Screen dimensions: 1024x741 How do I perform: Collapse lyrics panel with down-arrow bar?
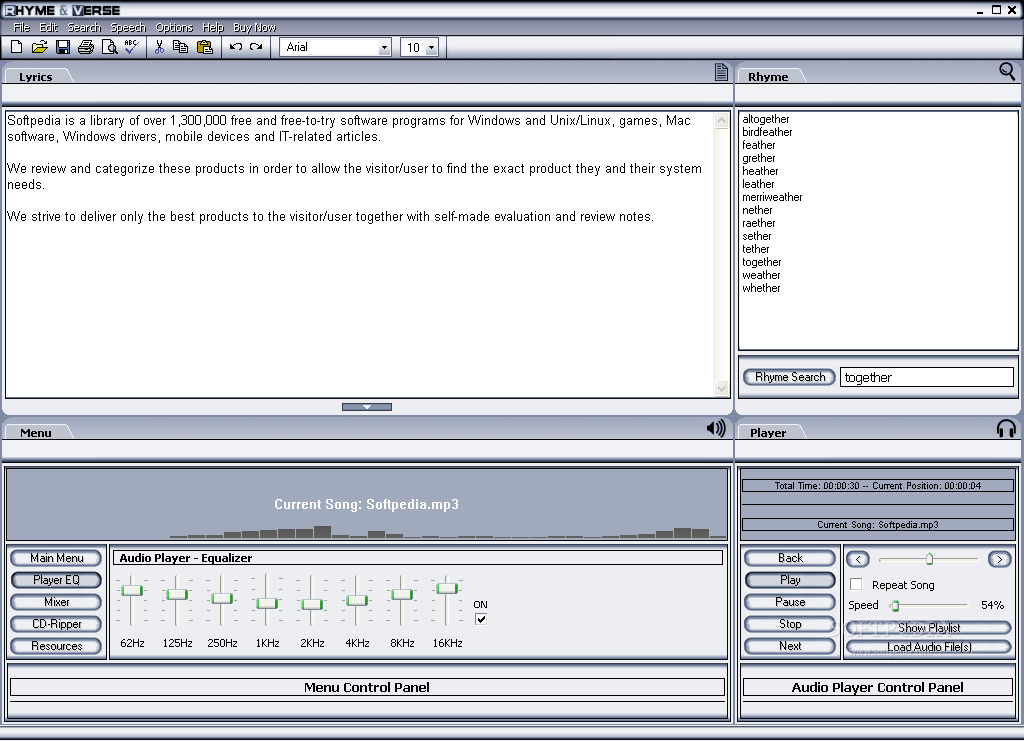coord(367,407)
